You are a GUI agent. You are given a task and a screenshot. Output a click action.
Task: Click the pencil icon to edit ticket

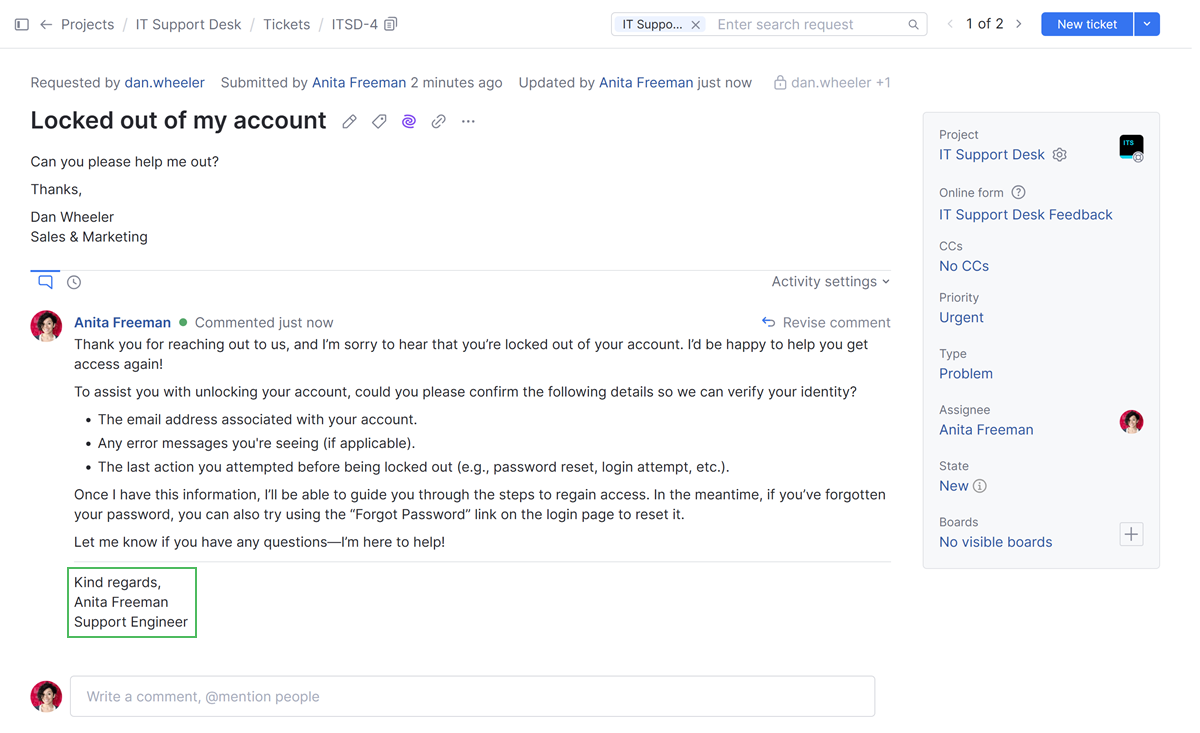[x=349, y=122]
